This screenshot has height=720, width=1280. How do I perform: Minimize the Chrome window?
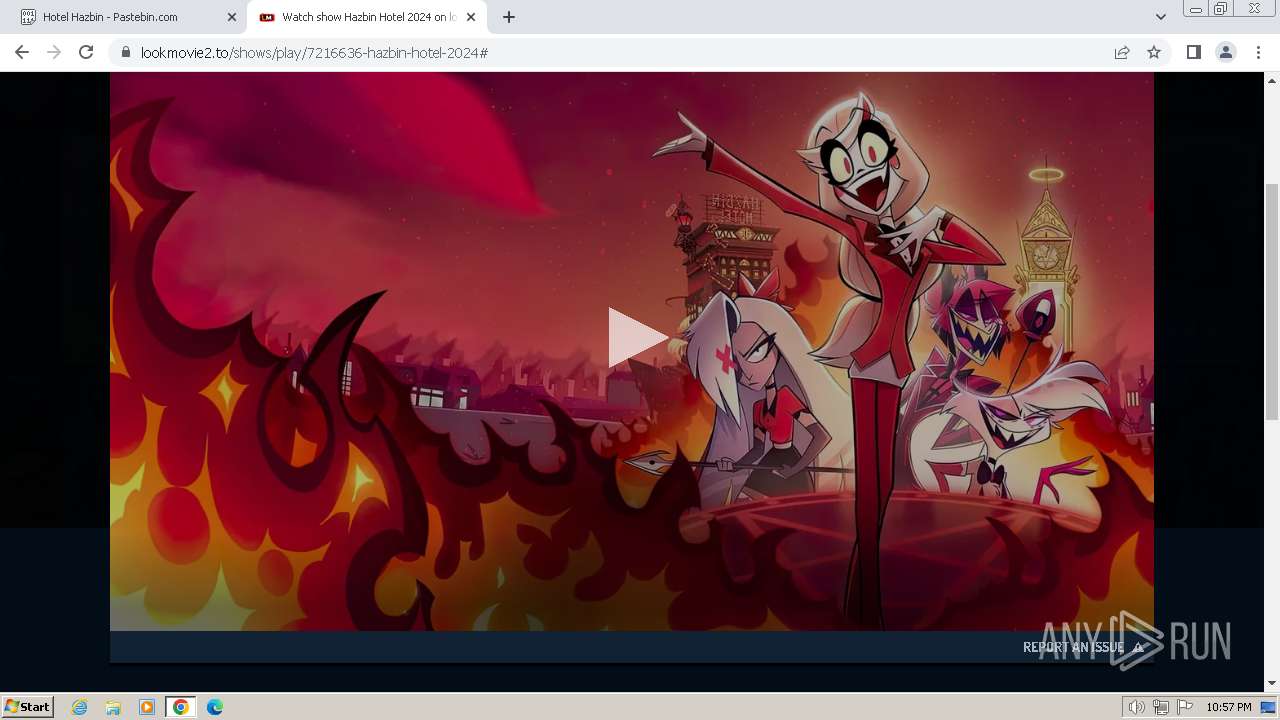(1195, 9)
